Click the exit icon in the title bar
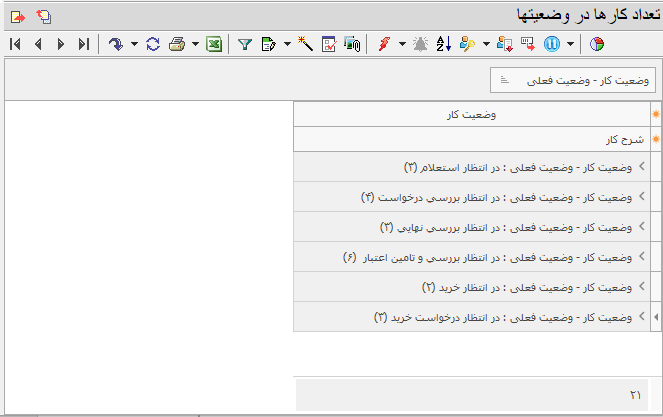This screenshot has height=417, width=663. point(18,16)
